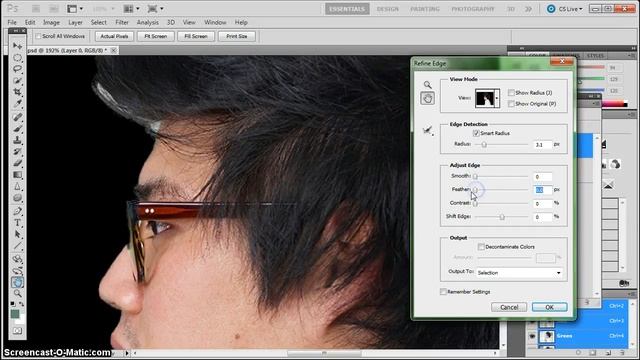Open the Layer menu
Screen dimensions: 640x360
[x=75, y=22]
